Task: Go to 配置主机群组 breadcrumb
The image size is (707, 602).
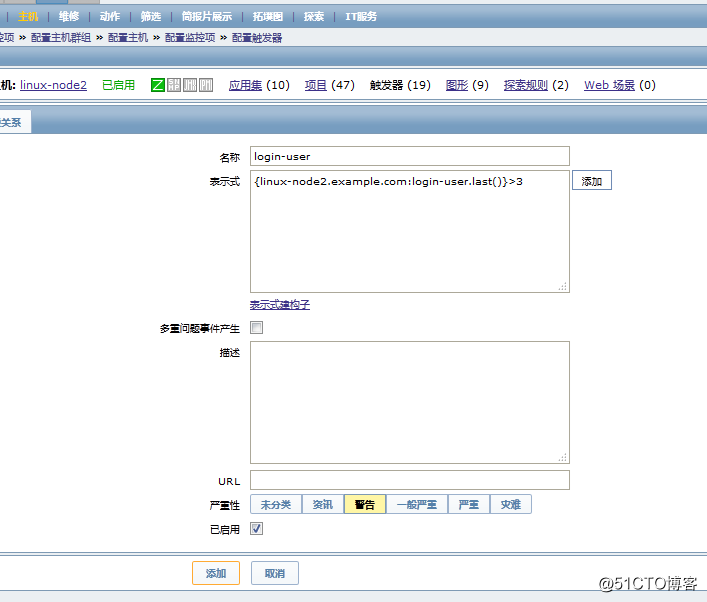Action: [x=61, y=37]
